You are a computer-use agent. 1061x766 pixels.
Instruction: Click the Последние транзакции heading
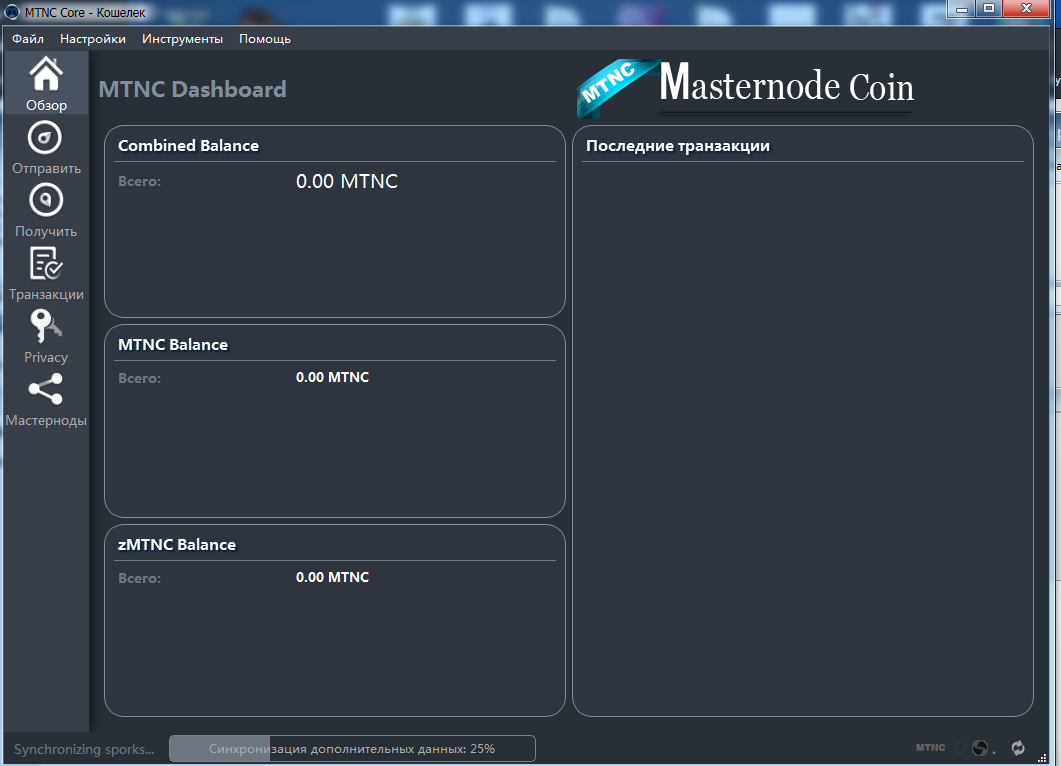678,145
